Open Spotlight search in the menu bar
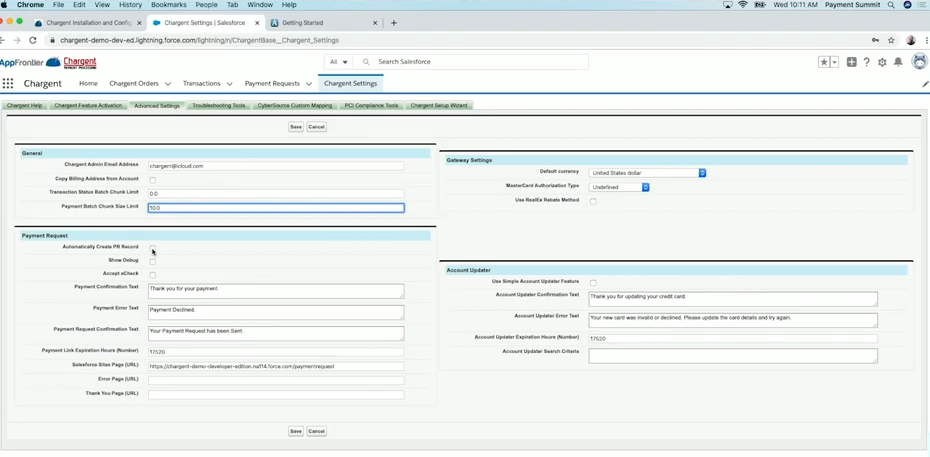930x457 pixels. coord(891,5)
